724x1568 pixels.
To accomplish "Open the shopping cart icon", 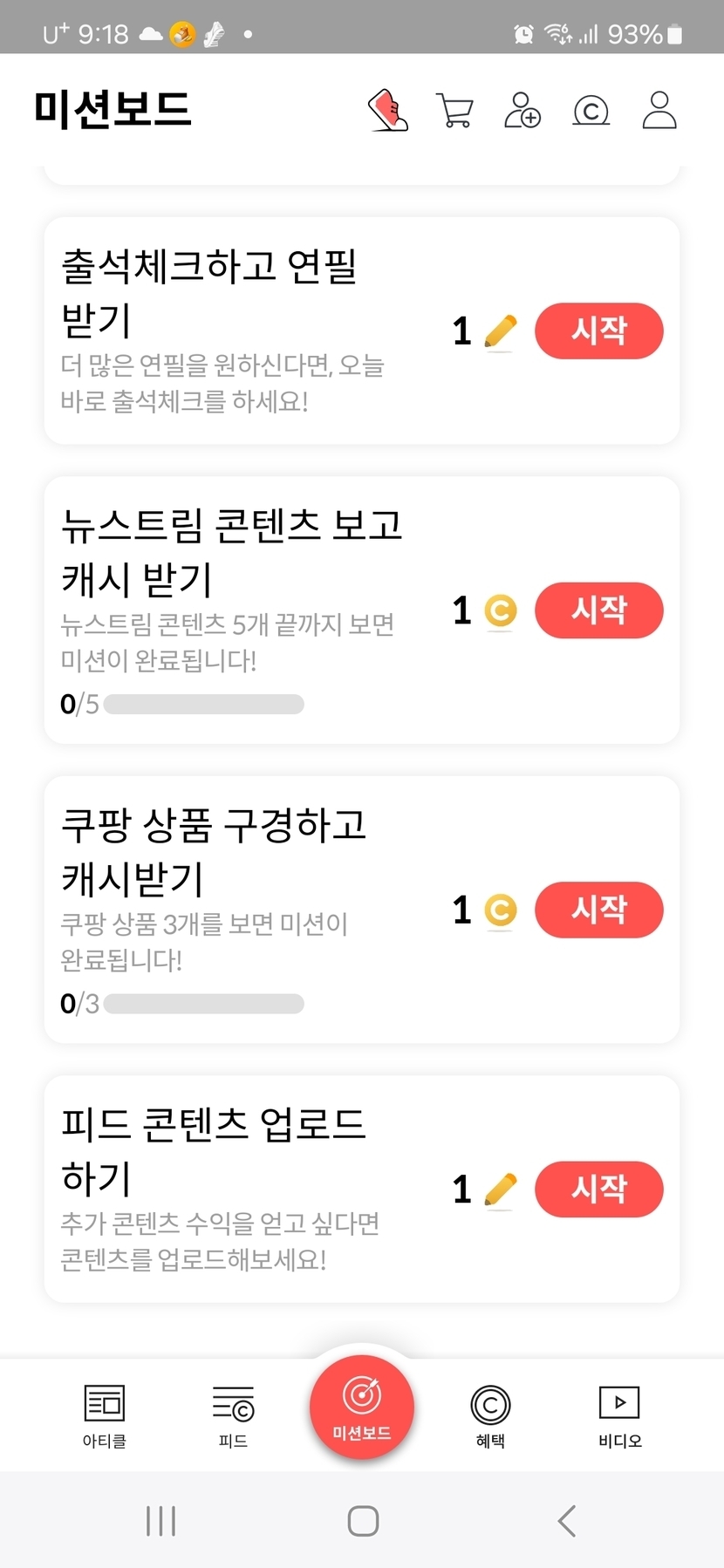I will coord(454,111).
